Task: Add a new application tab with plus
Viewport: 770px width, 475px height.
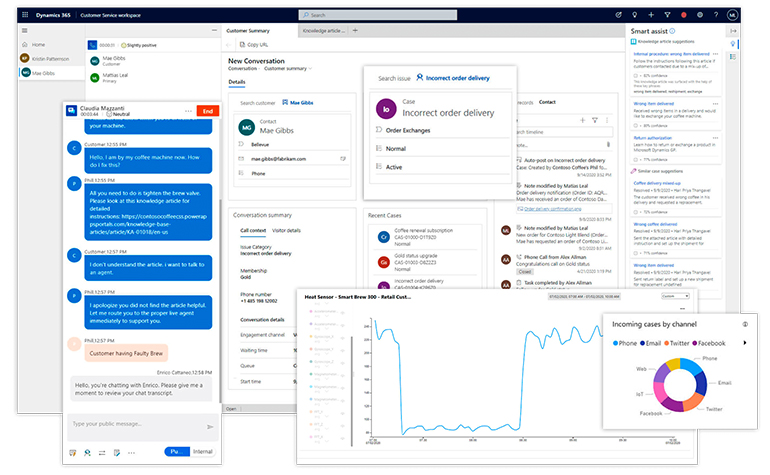Action: 355,30
